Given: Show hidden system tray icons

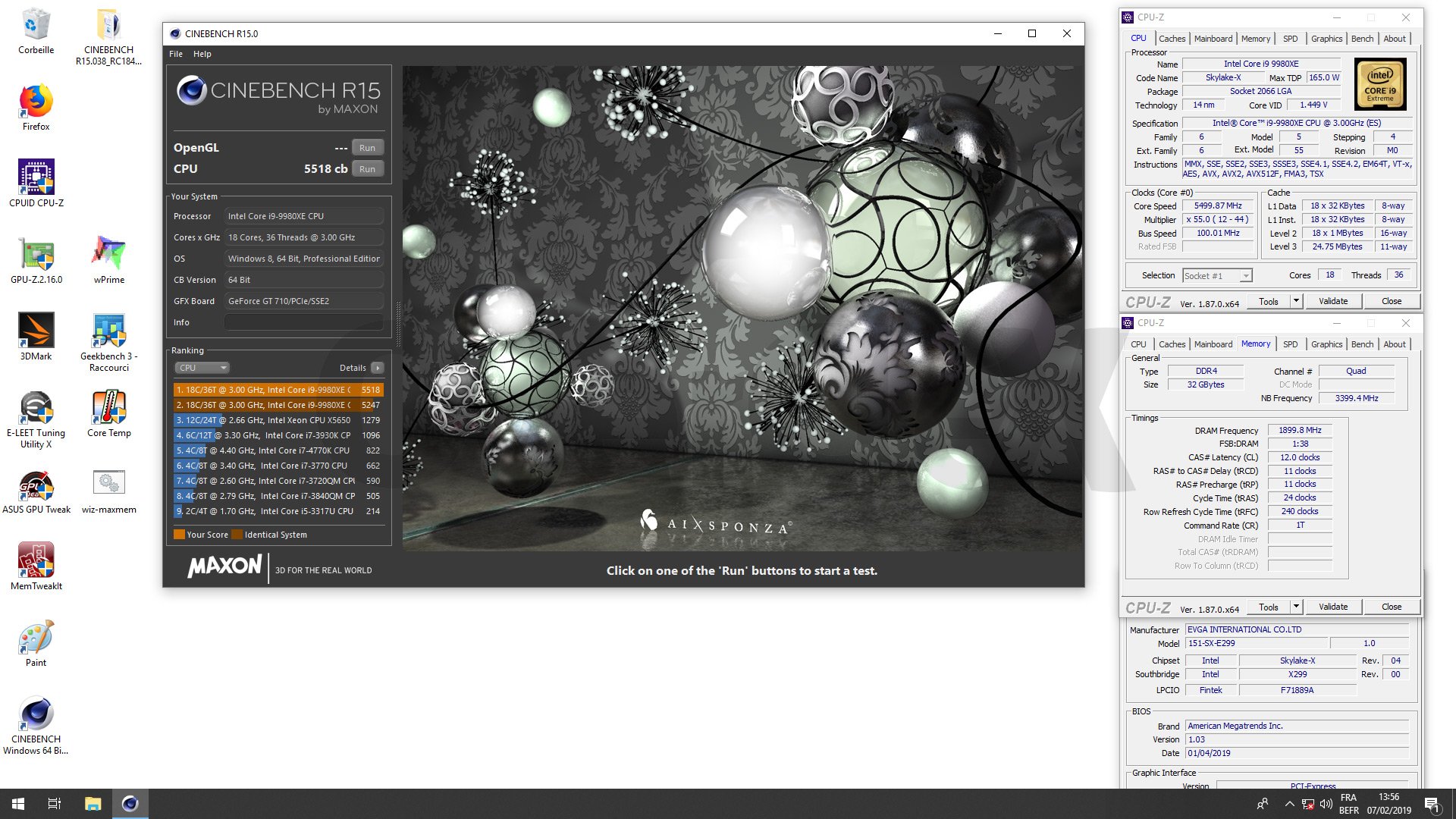Looking at the screenshot, I should (1289, 804).
